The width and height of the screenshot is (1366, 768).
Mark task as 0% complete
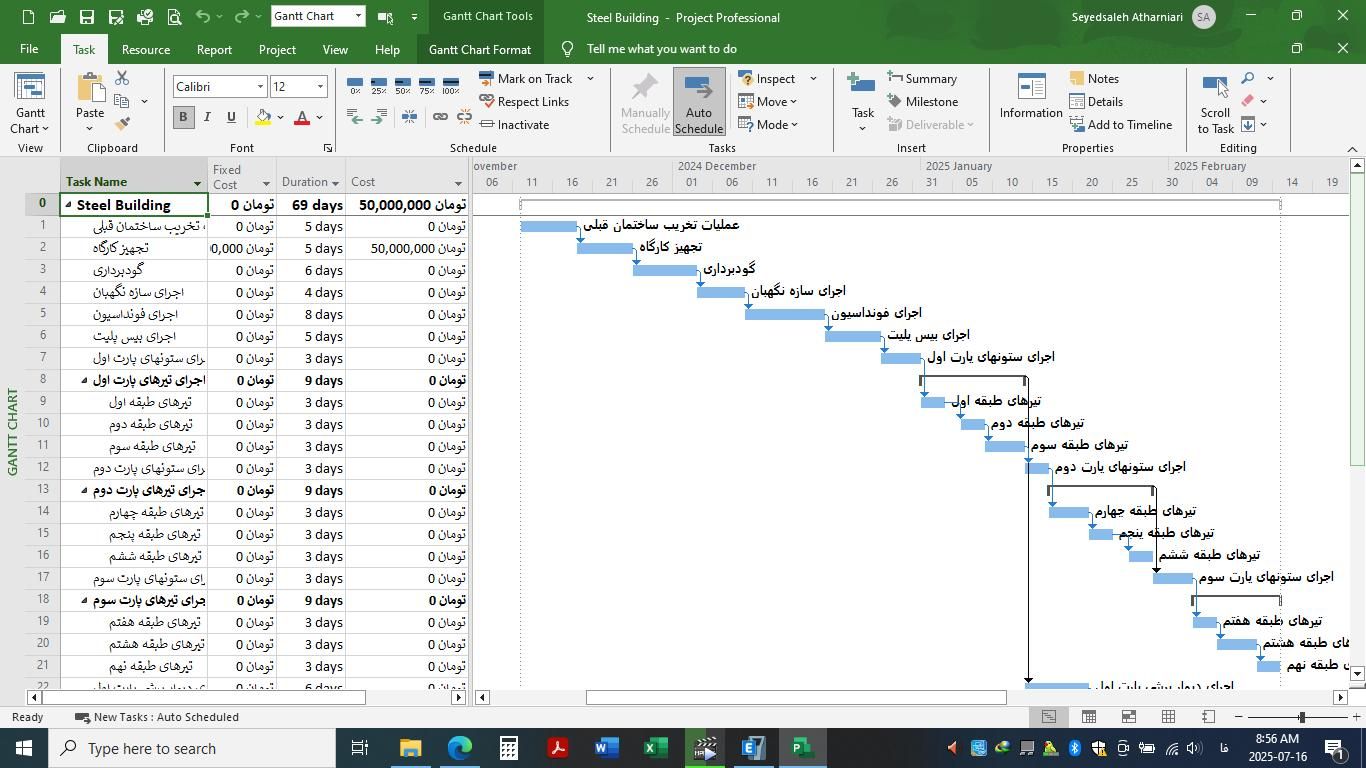[x=355, y=85]
